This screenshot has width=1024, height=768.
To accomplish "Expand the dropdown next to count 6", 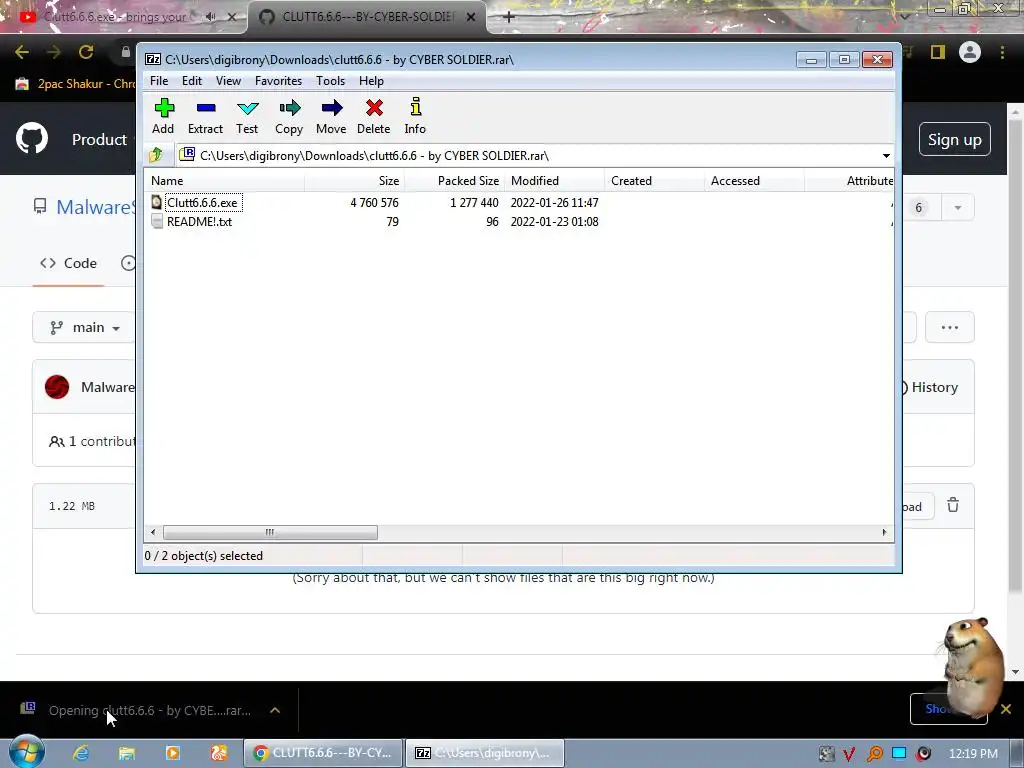I will click(x=957, y=208).
